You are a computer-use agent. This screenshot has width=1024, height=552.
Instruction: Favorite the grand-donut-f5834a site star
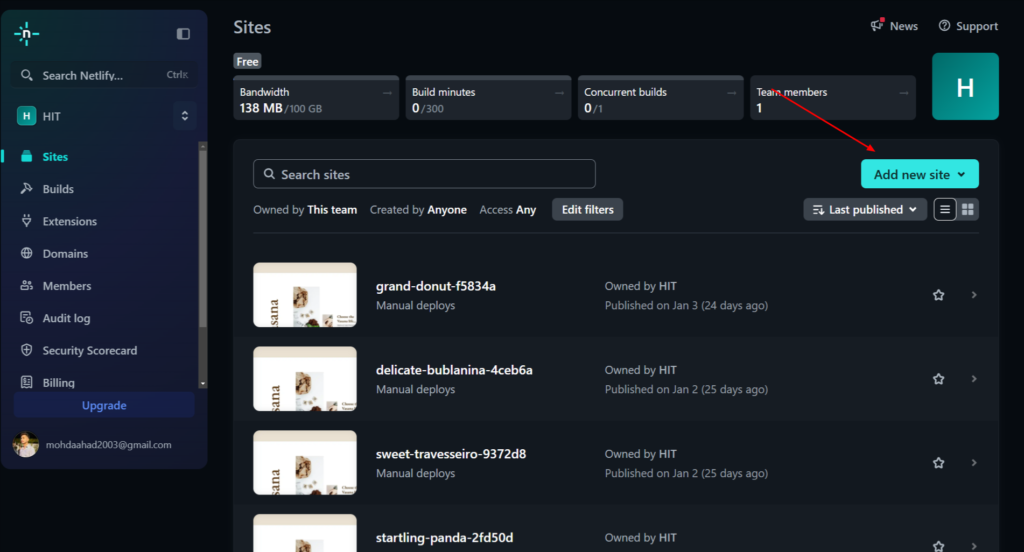tap(938, 295)
